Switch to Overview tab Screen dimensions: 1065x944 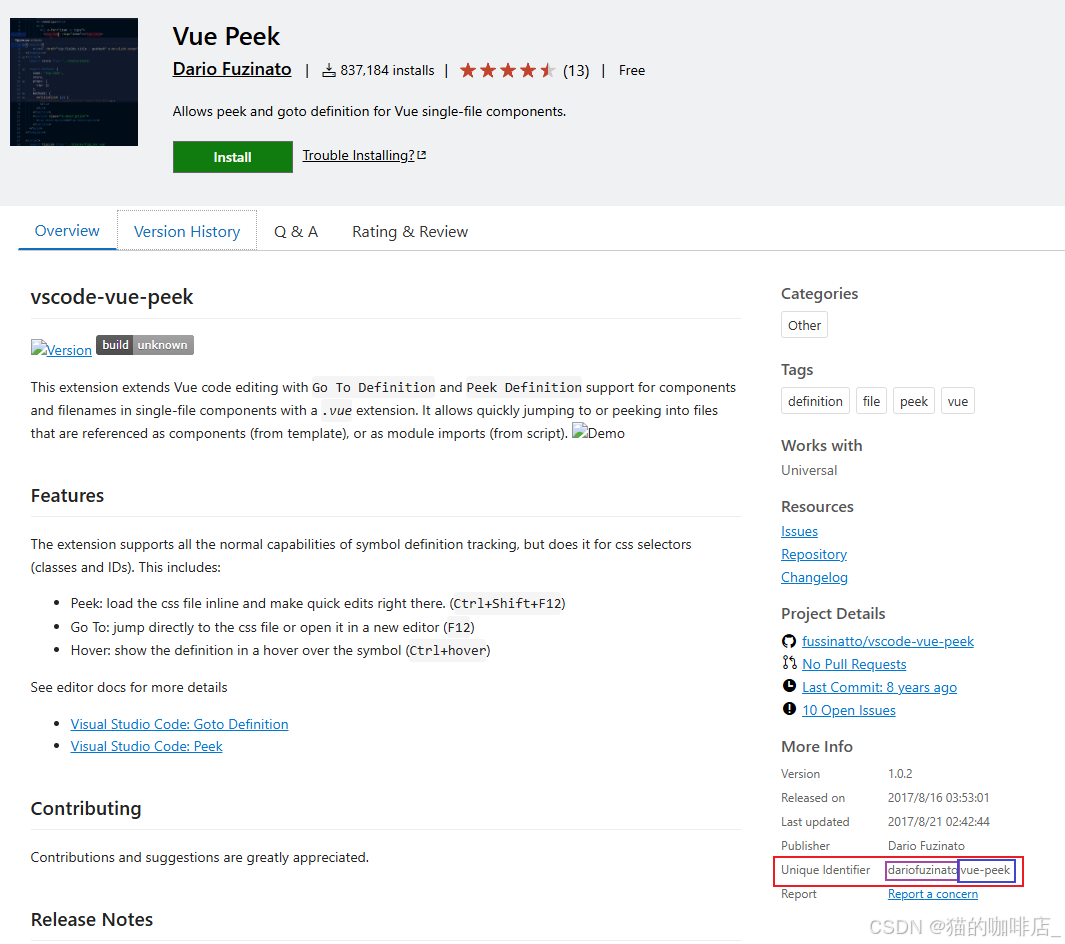pyautogui.click(x=67, y=231)
